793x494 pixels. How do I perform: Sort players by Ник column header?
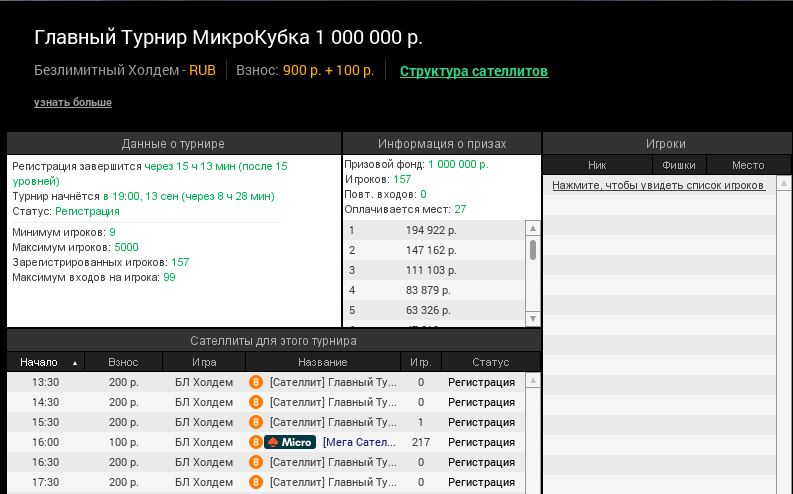tap(598, 165)
